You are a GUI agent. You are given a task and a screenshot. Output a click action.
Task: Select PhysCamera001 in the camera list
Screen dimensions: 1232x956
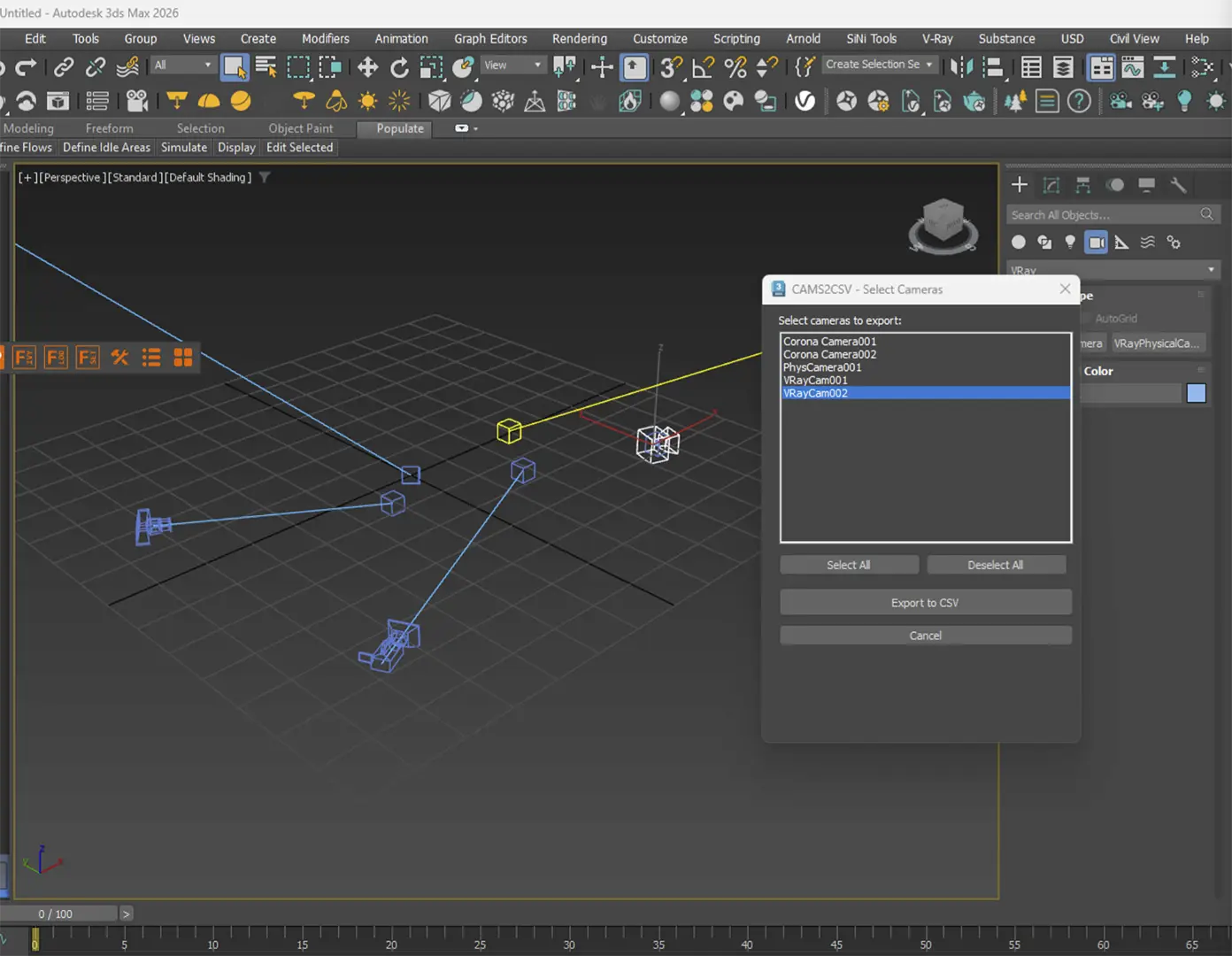click(x=925, y=367)
